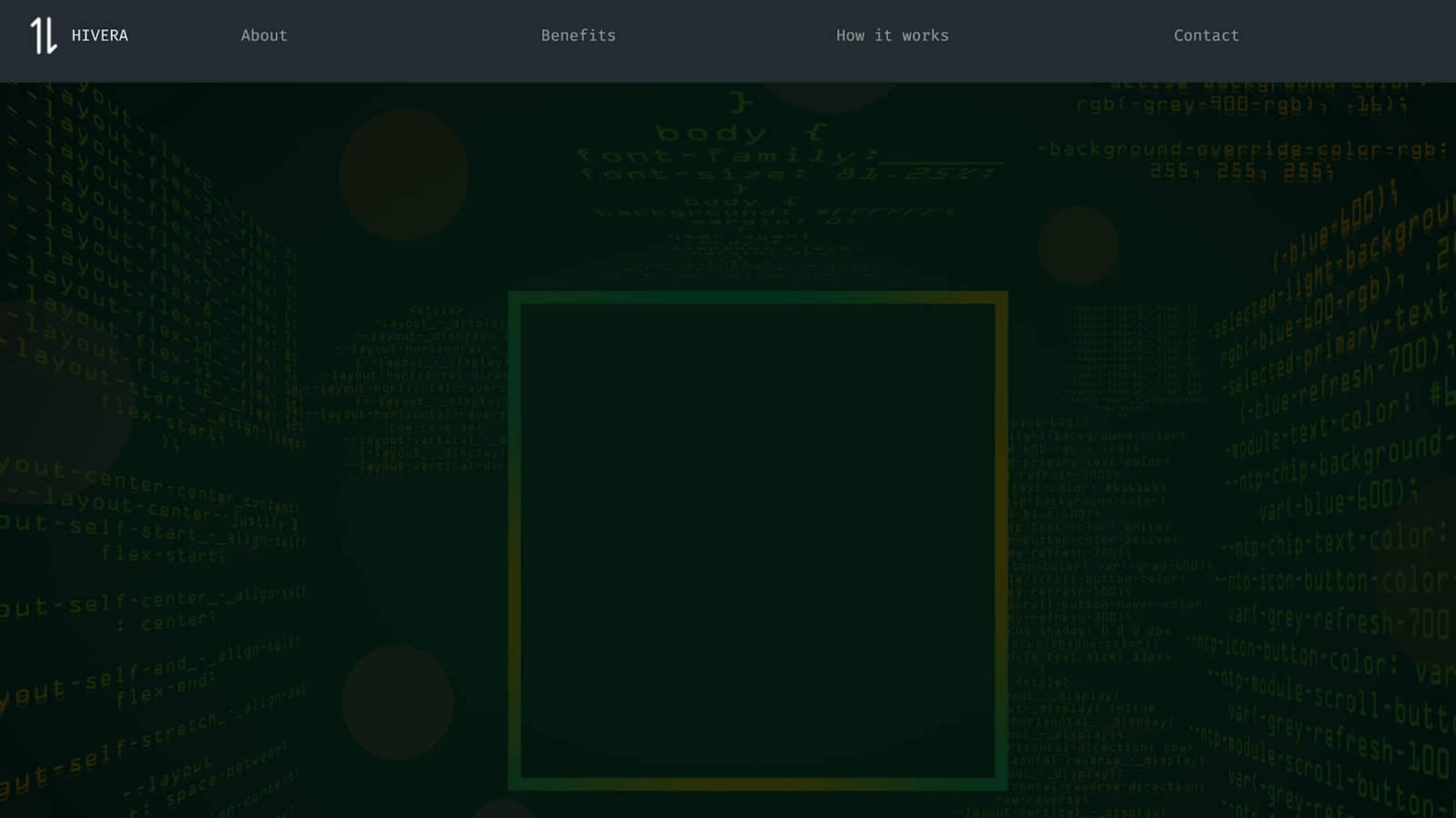Open the Contact page link
The width and height of the screenshot is (1456, 818).
click(x=1207, y=35)
